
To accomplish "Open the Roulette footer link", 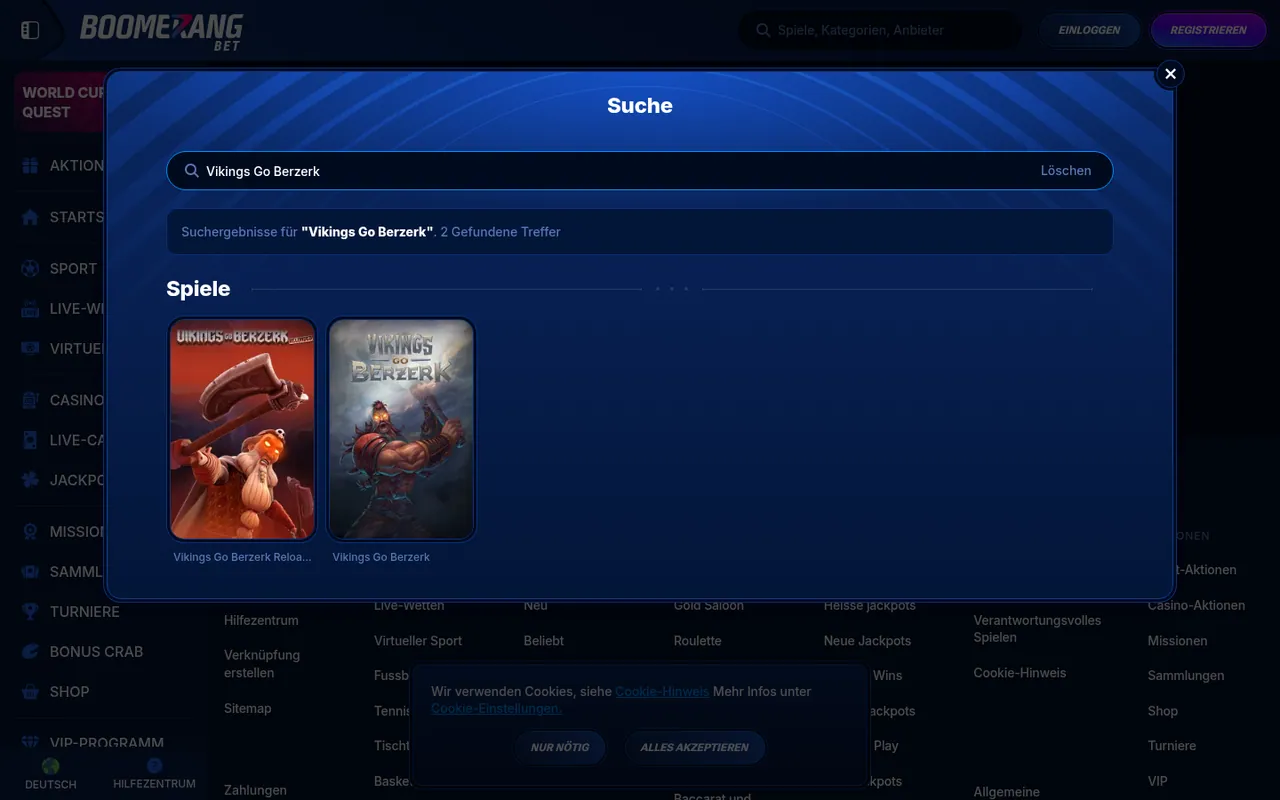I will click(697, 640).
